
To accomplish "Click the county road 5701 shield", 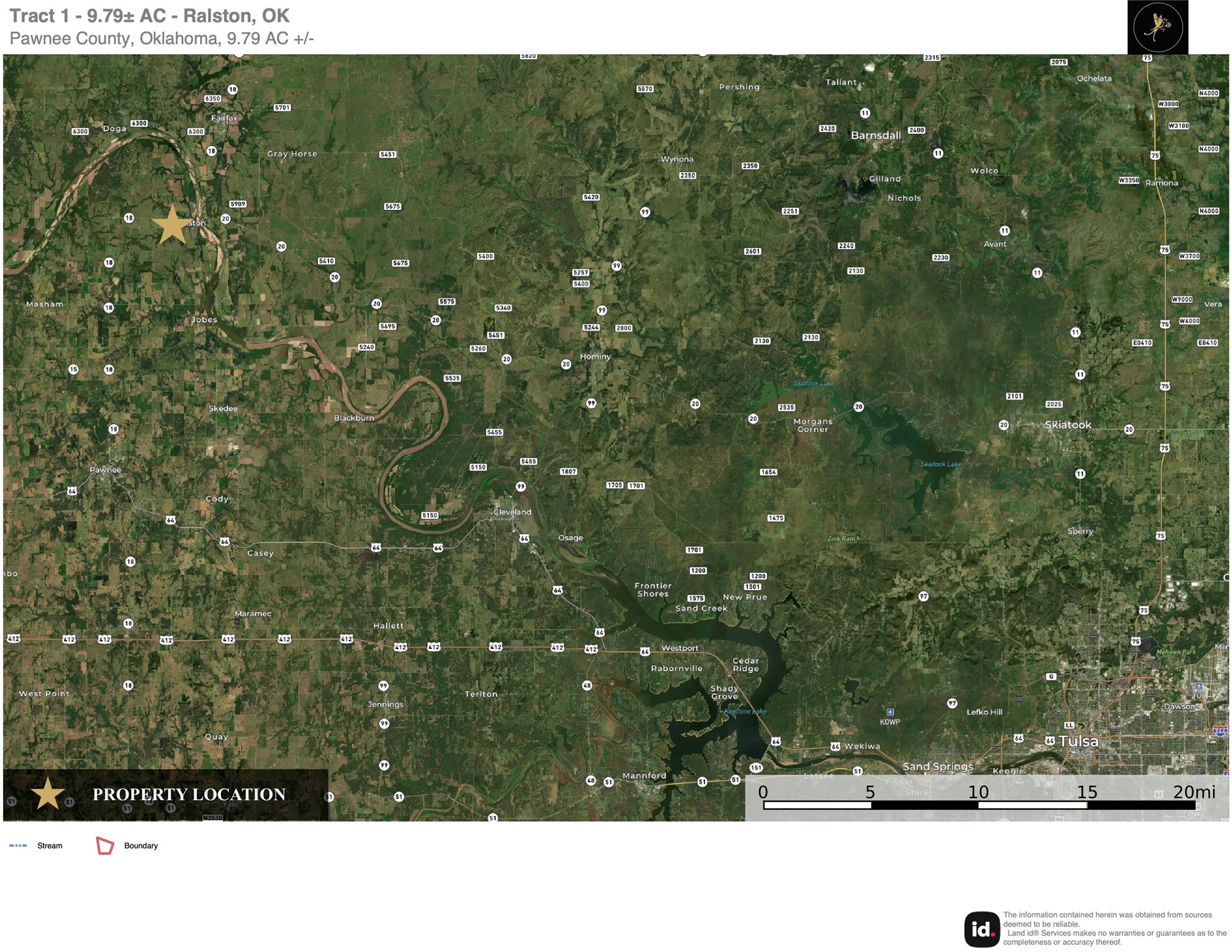I will pyautogui.click(x=282, y=108).
